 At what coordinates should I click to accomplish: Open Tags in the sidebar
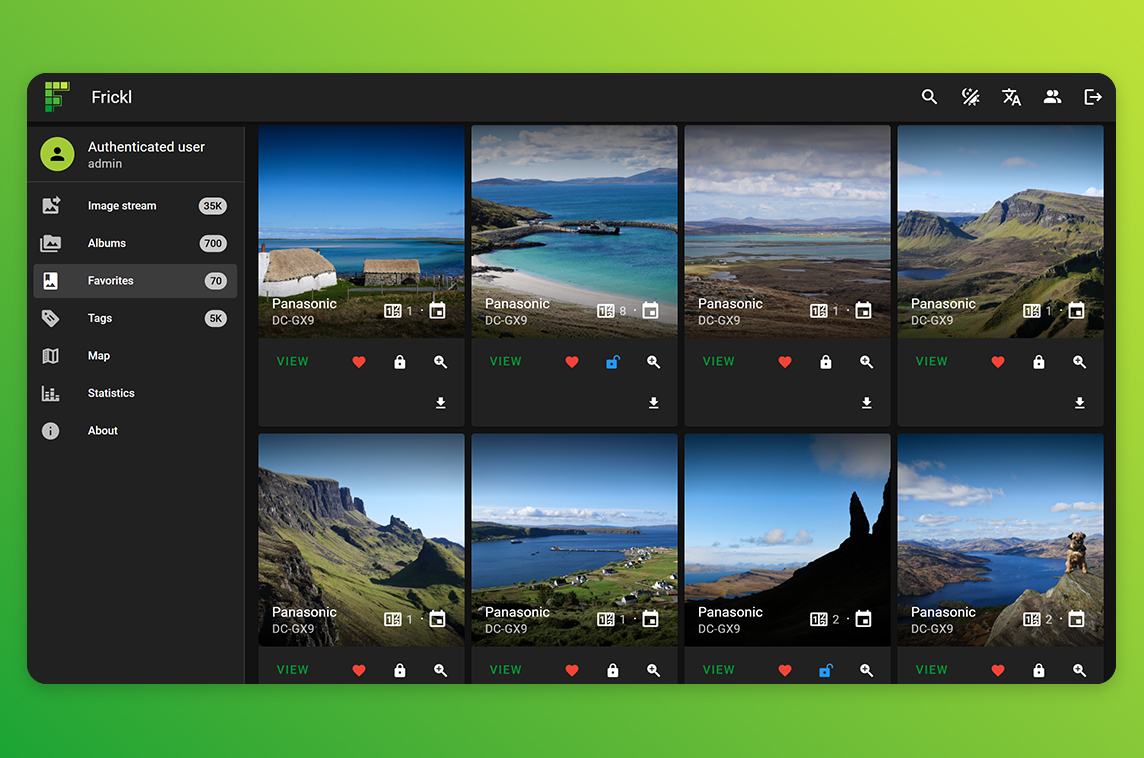click(x=135, y=318)
